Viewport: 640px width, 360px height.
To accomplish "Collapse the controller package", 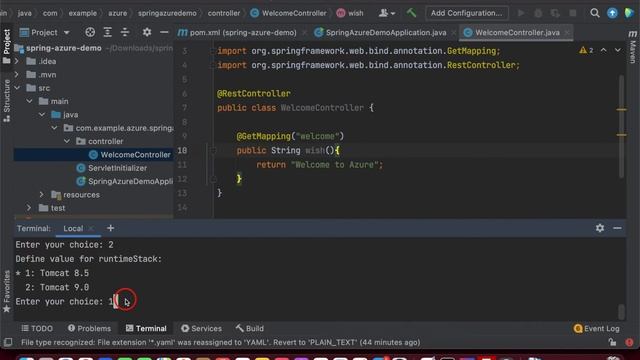I will coord(67,141).
